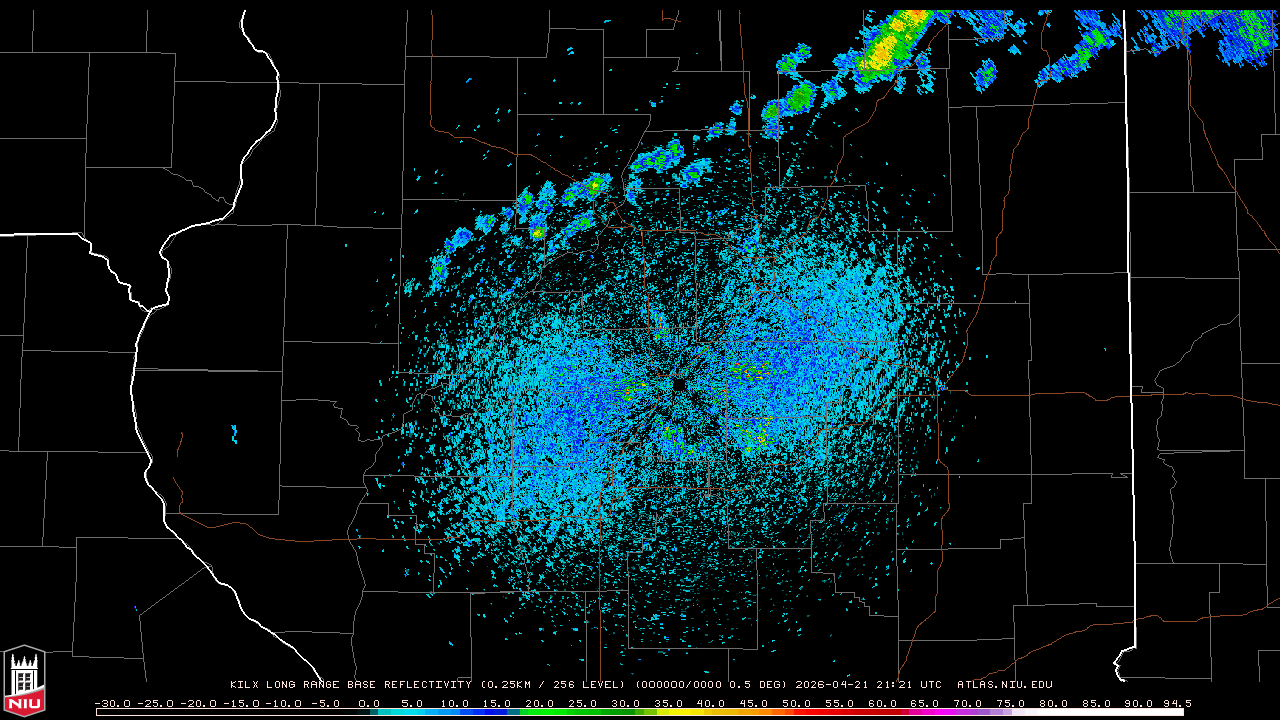Screen dimensions: 1280x720
Task: Click the yellow-orange storm core at top
Action: tap(886, 48)
